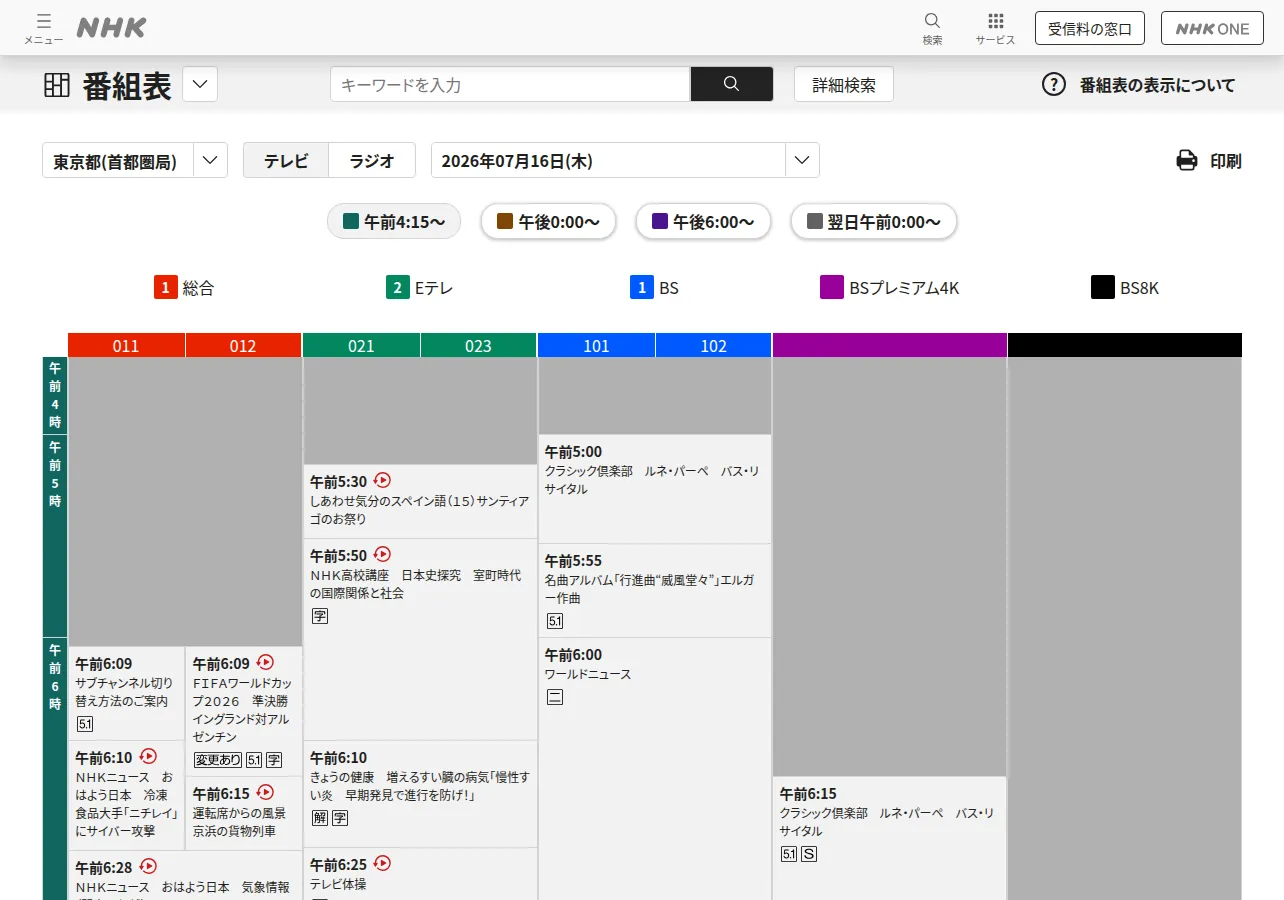The image size is (1284, 900).
Task: Click the program guide grid icon
Action: [57, 85]
